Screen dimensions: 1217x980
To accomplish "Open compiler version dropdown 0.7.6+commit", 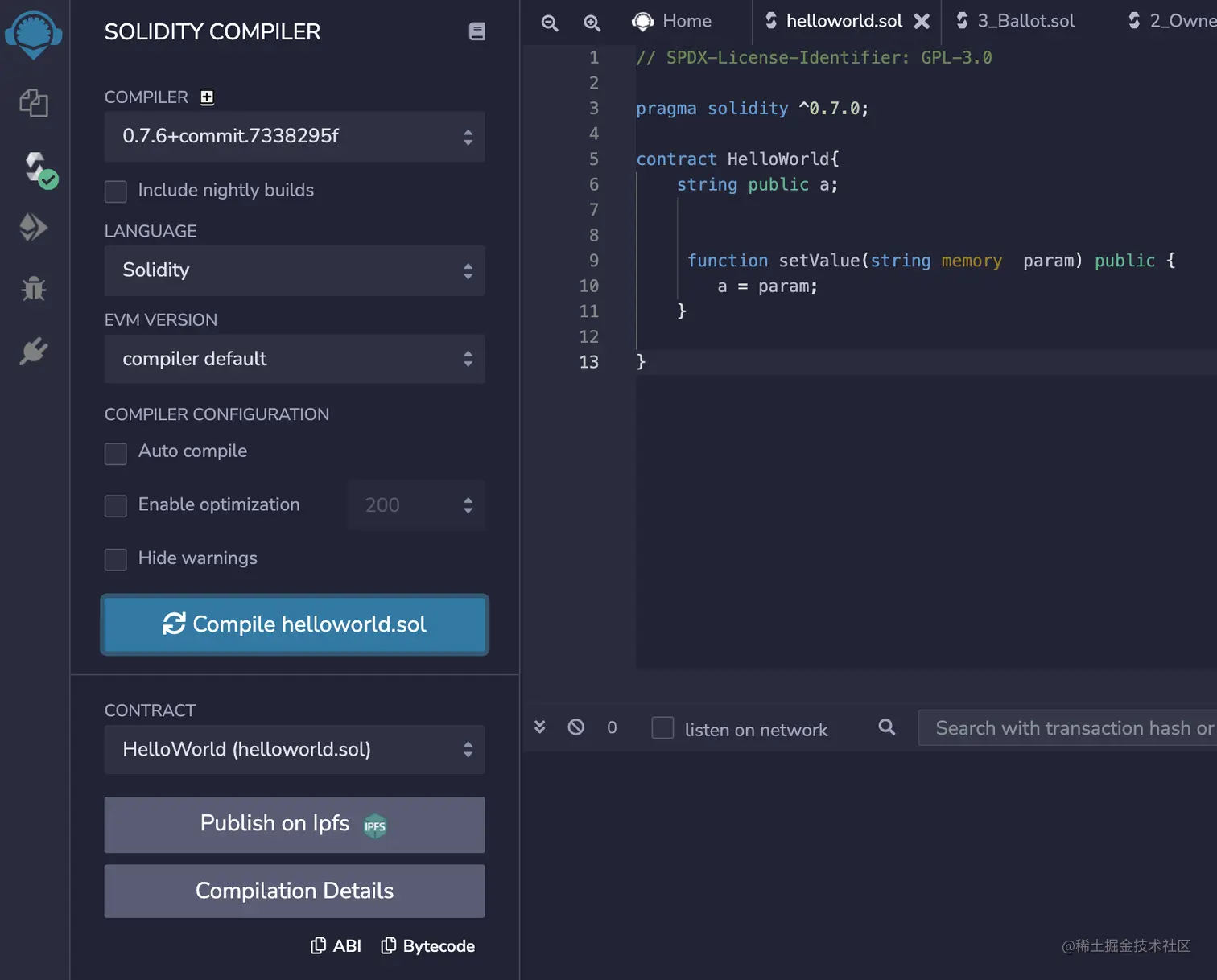I will pyautogui.click(x=295, y=137).
